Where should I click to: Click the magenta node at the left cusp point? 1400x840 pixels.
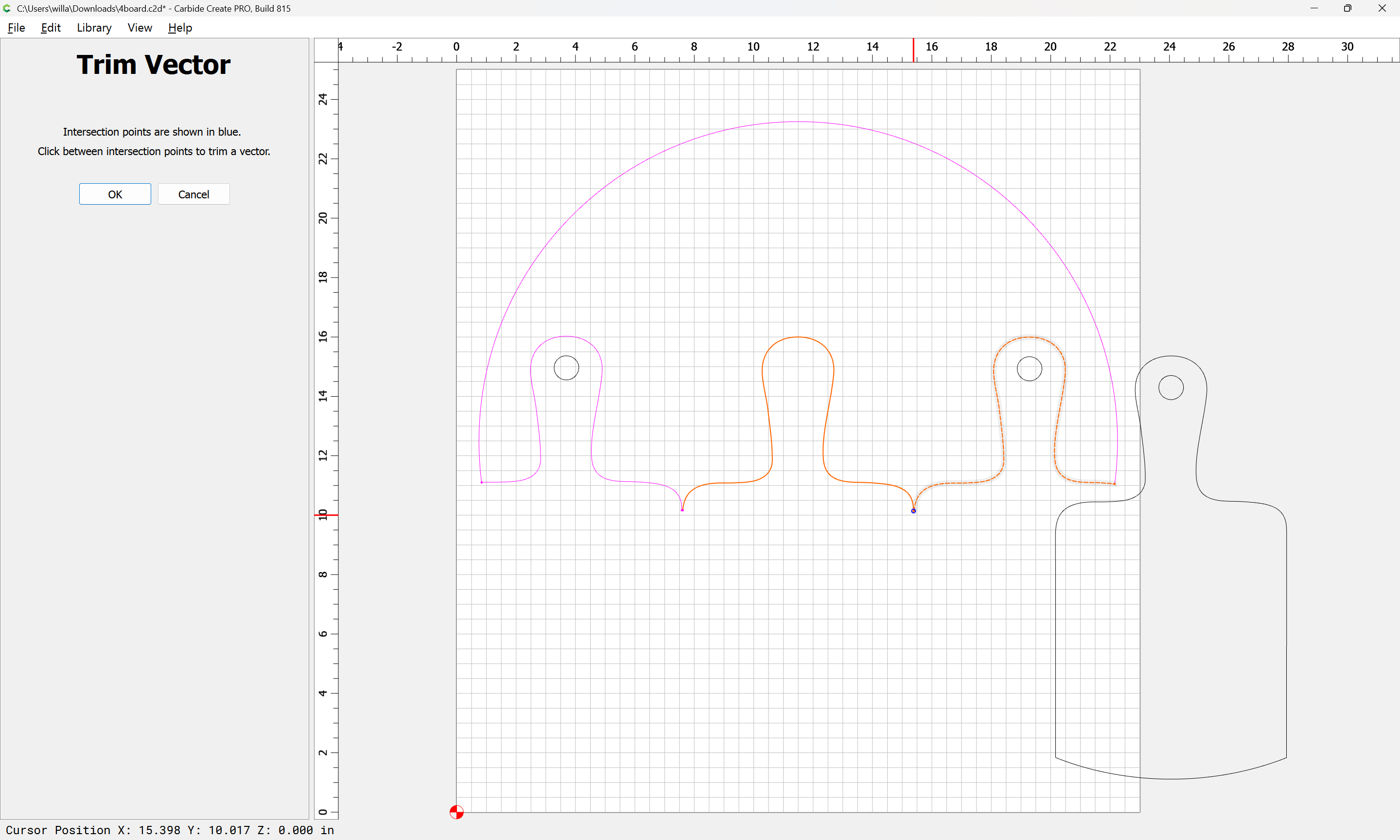pyautogui.click(x=682, y=510)
